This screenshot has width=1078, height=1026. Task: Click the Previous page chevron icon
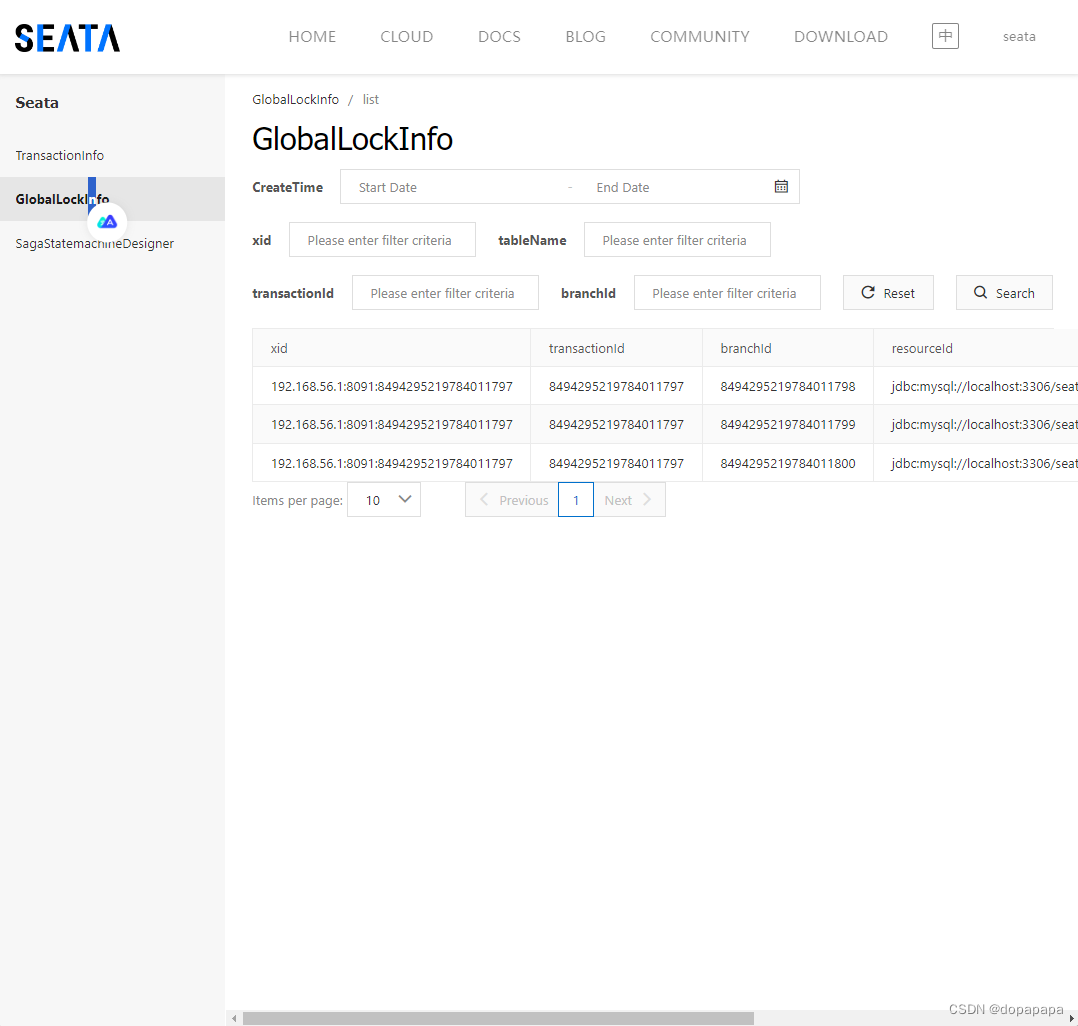coord(483,499)
